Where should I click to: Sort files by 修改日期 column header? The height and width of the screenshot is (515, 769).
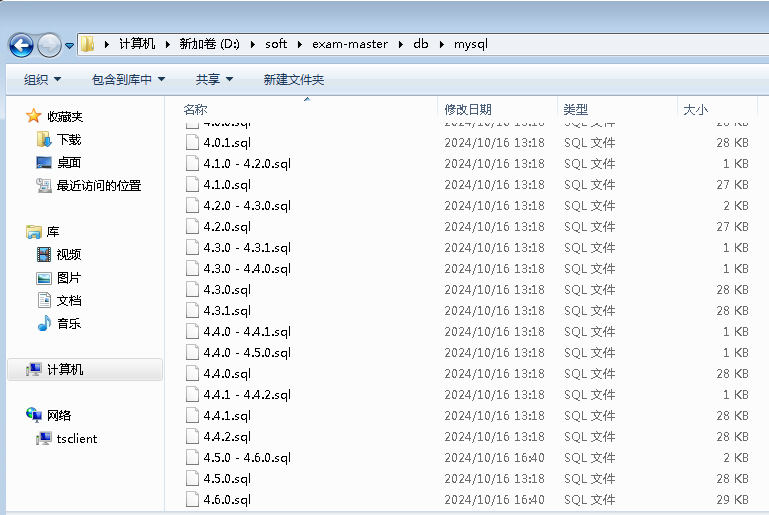click(468, 110)
